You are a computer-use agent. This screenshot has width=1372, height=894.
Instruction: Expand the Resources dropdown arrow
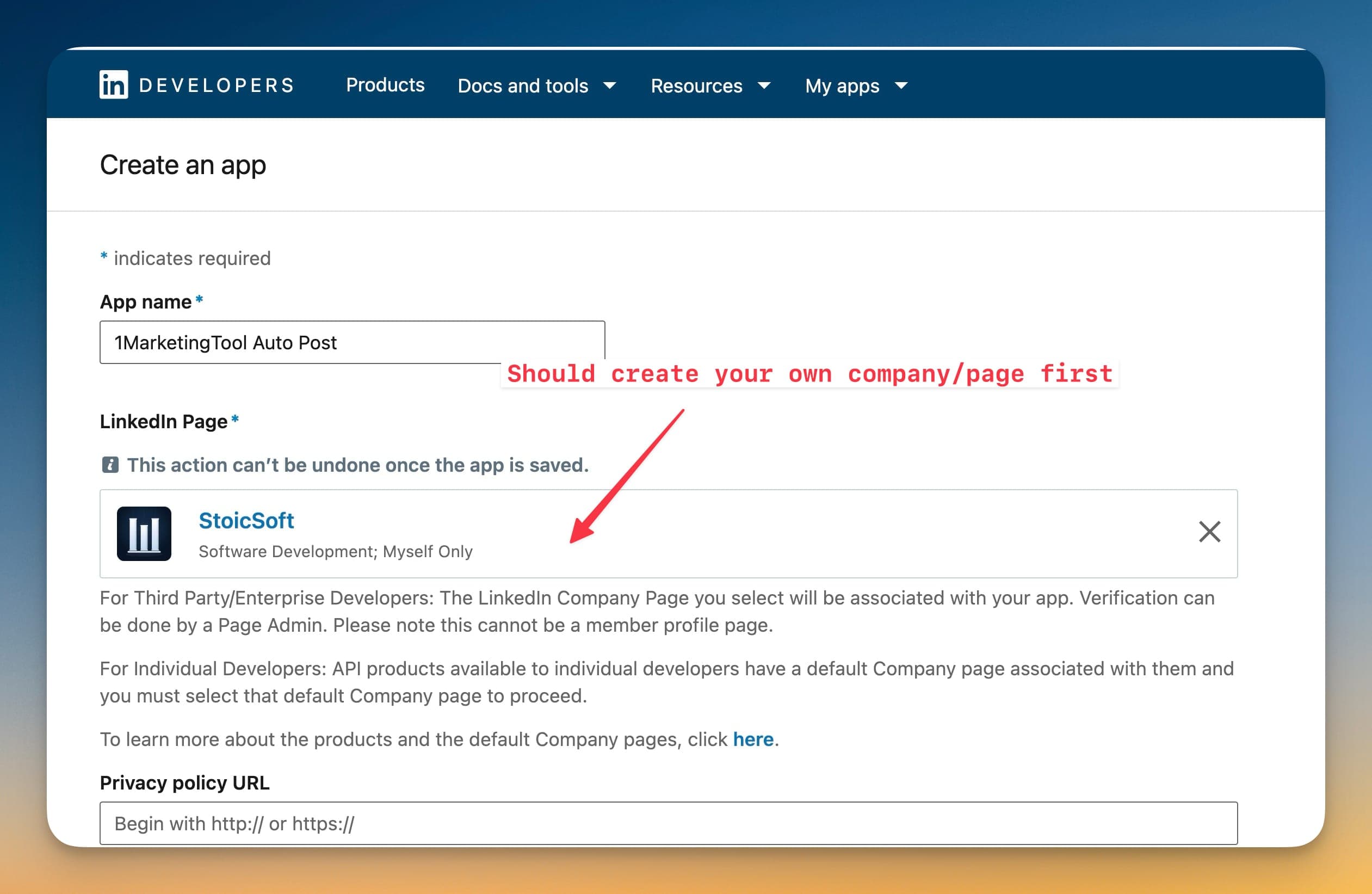tap(764, 86)
